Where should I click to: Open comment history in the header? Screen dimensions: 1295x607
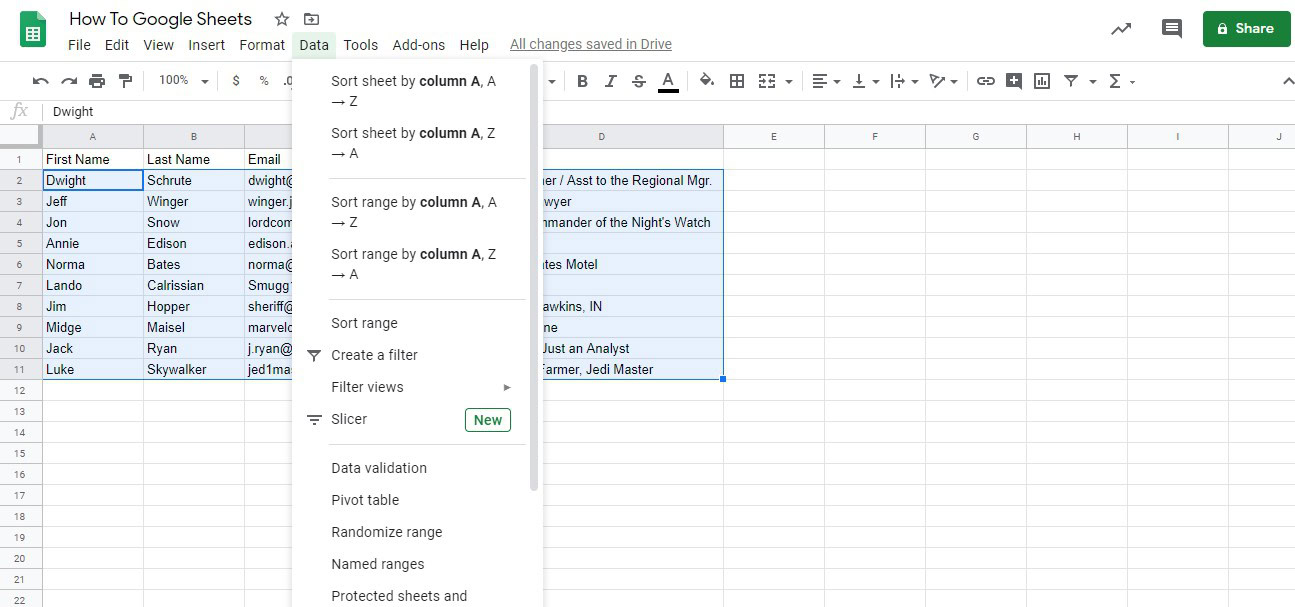pos(1171,29)
